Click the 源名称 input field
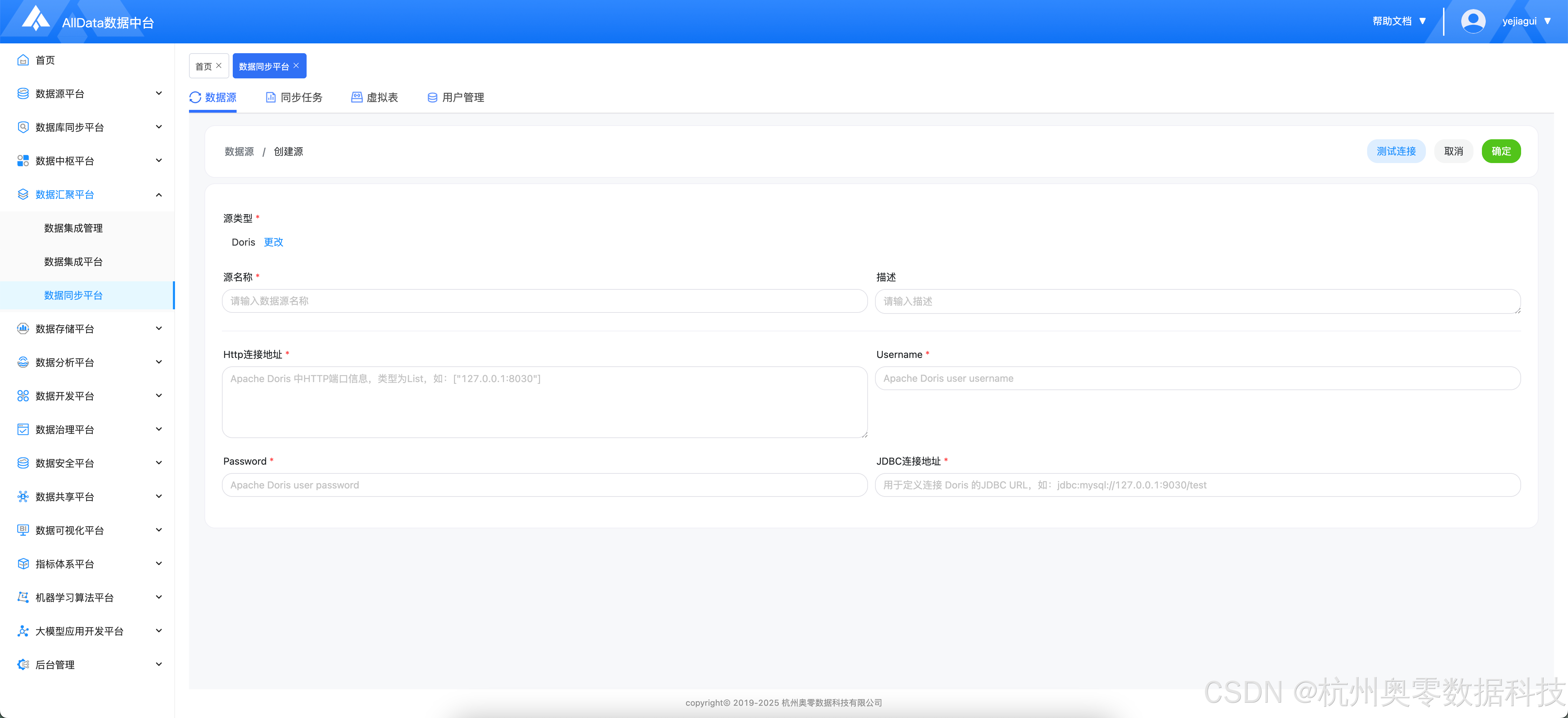The height and width of the screenshot is (718, 1568). pyautogui.click(x=544, y=301)
